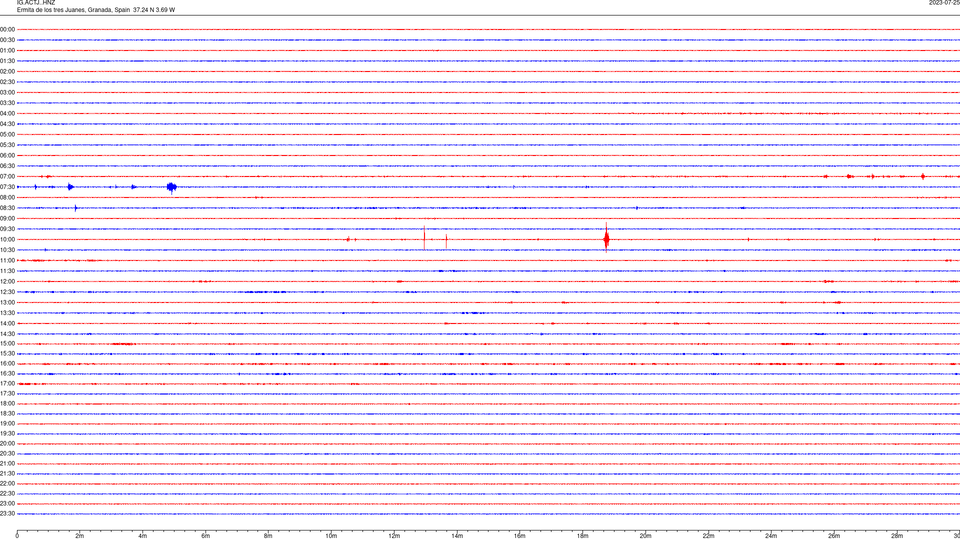Click the 10:30 time row label
960x540 pixels.
coord(7,250)
